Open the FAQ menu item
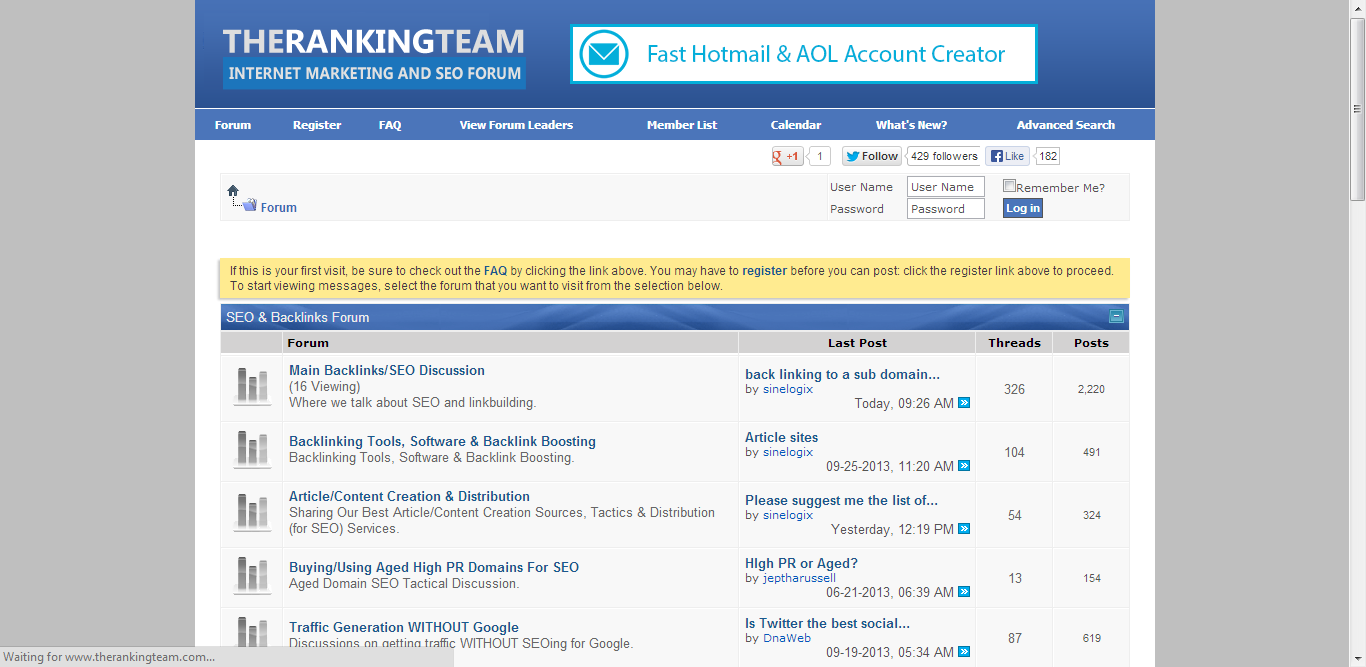The height and width of the screenshot is (667, 1366). (390, 125)
